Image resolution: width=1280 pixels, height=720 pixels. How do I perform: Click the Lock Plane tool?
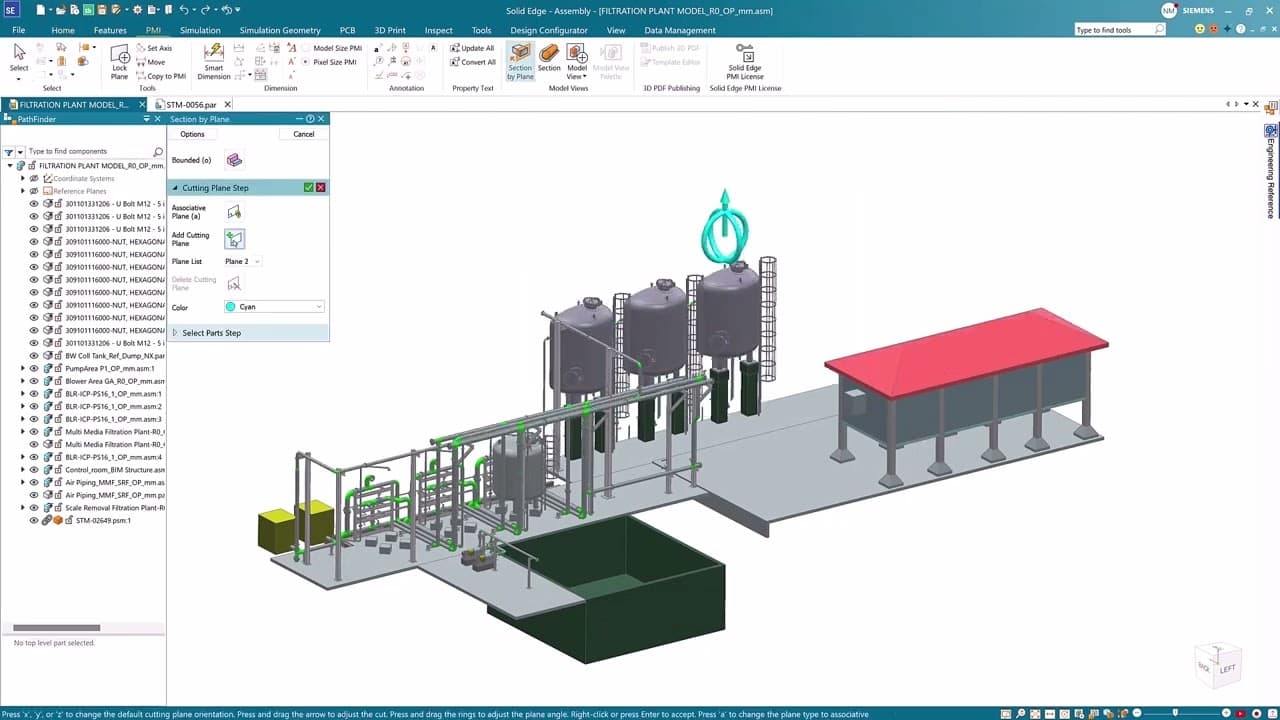click(x=119, y=62)
